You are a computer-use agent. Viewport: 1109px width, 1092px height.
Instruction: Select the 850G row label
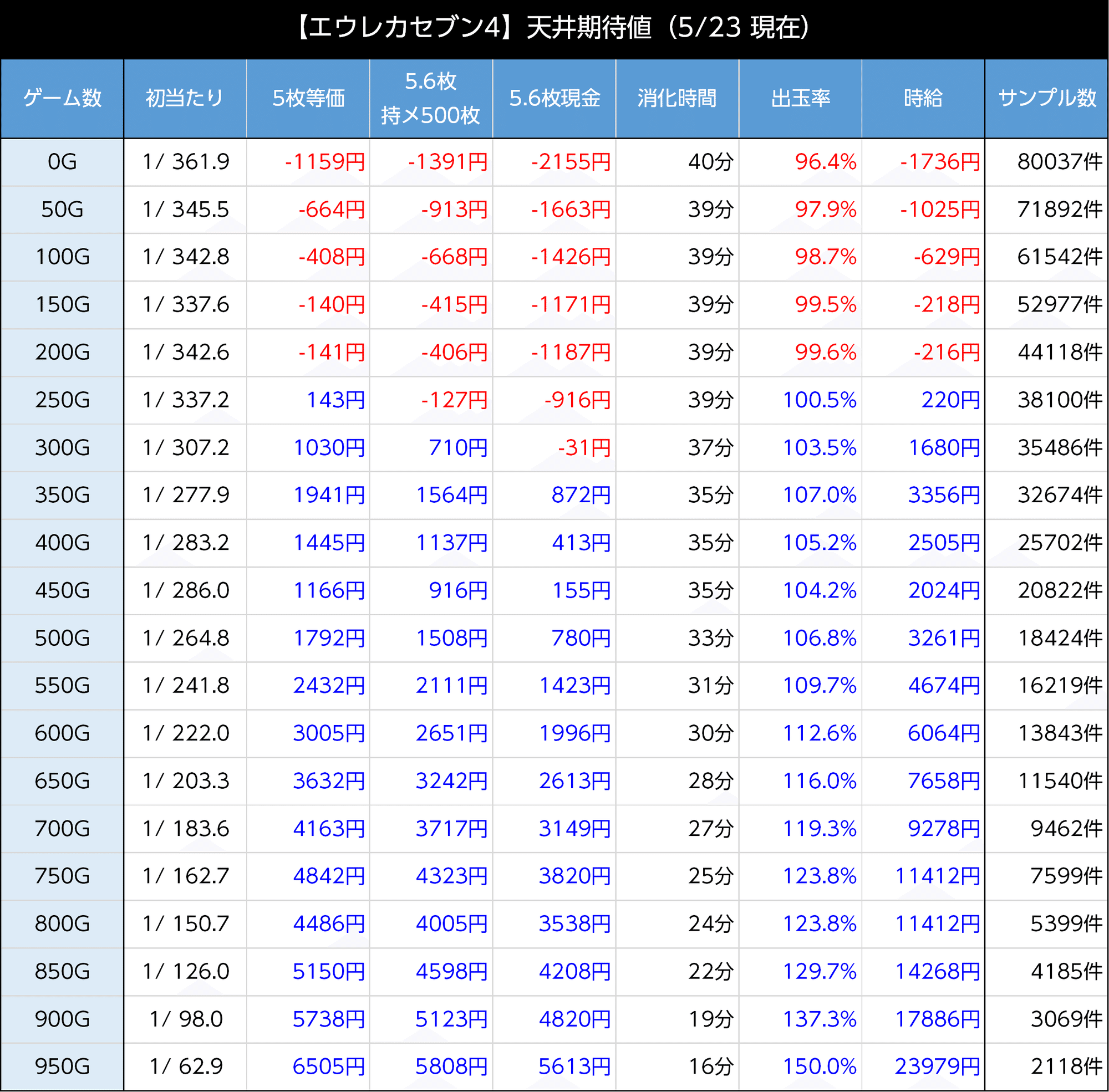click(62, 971)
